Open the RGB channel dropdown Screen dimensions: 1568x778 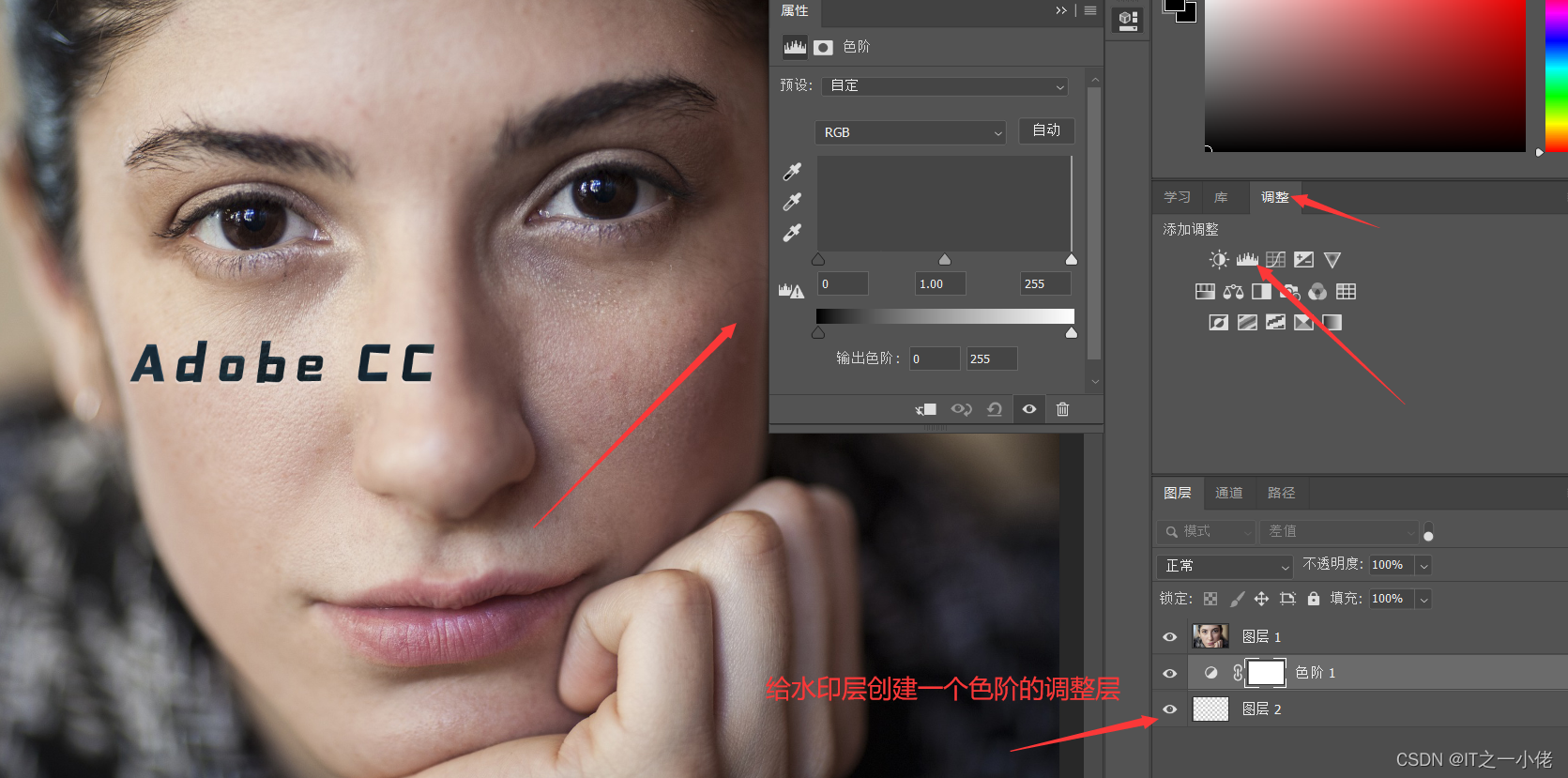click(x=910, y=132)
